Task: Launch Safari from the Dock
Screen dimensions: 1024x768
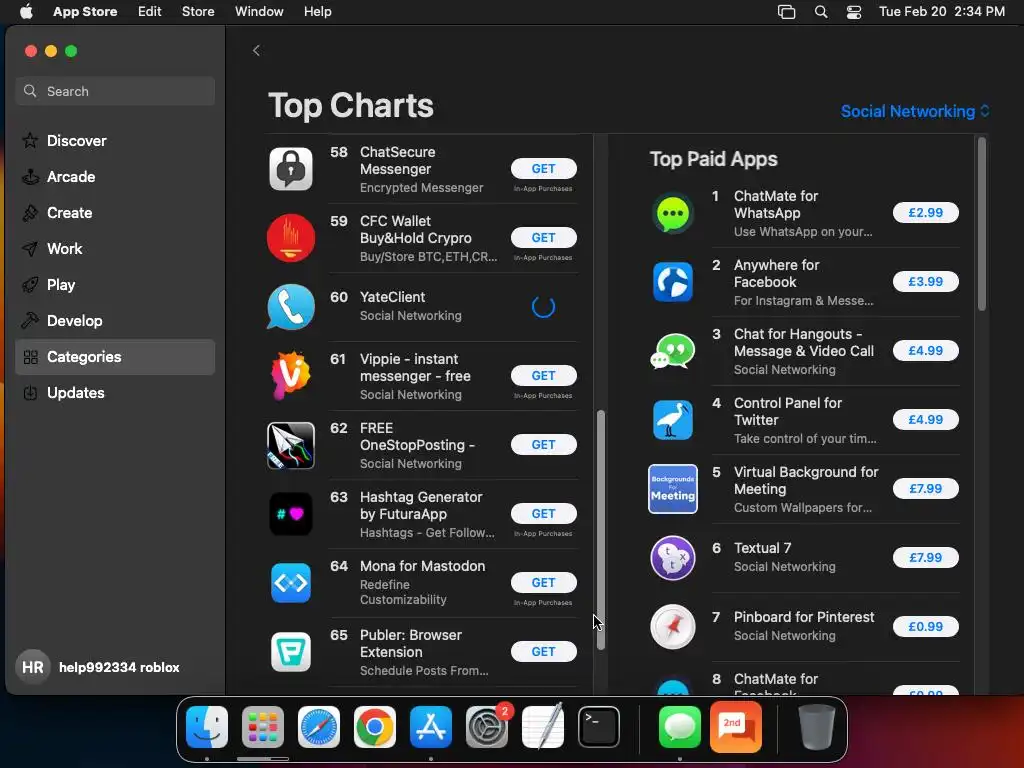Action: [319, 726]
